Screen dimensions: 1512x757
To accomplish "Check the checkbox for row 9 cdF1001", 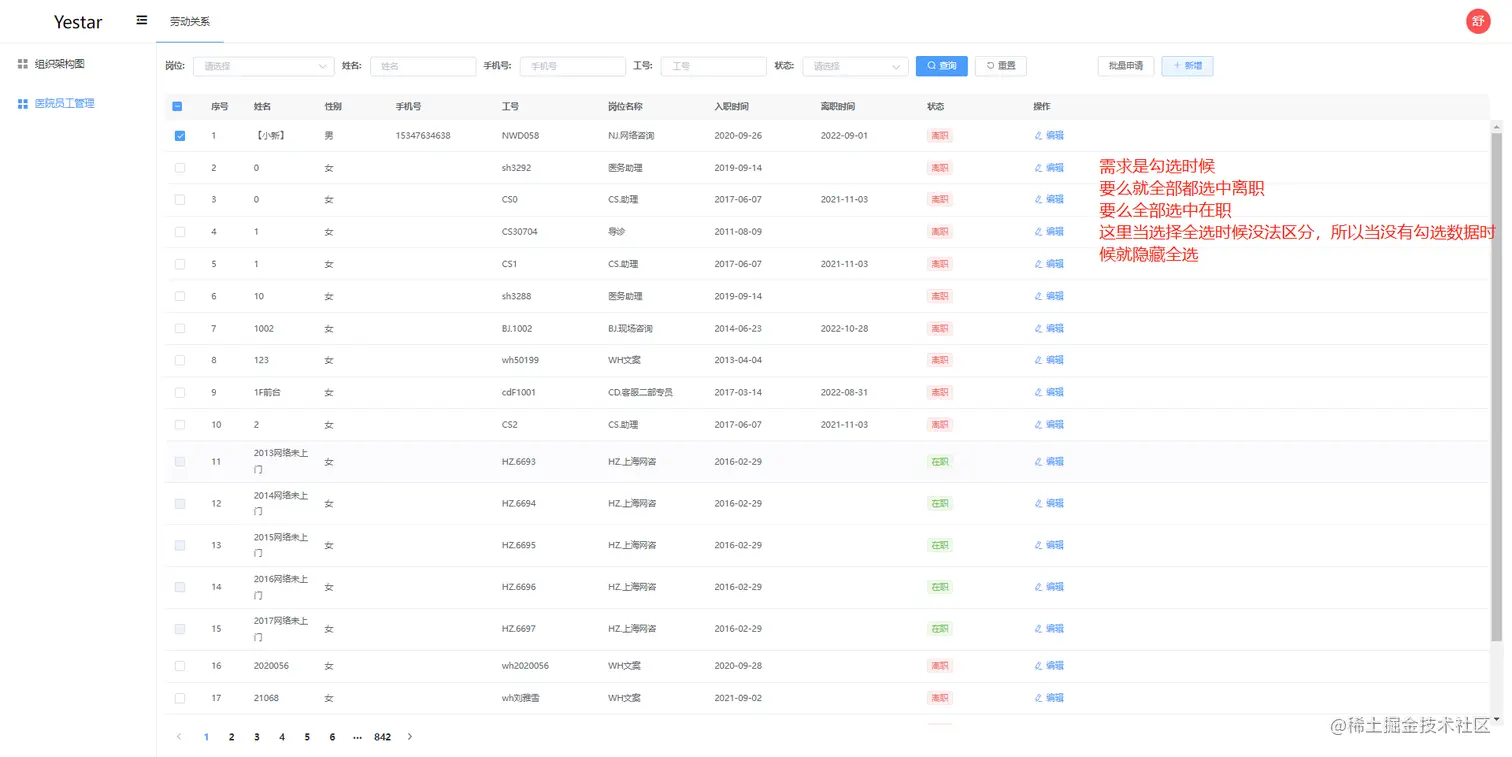I will [x=180, y=393].
